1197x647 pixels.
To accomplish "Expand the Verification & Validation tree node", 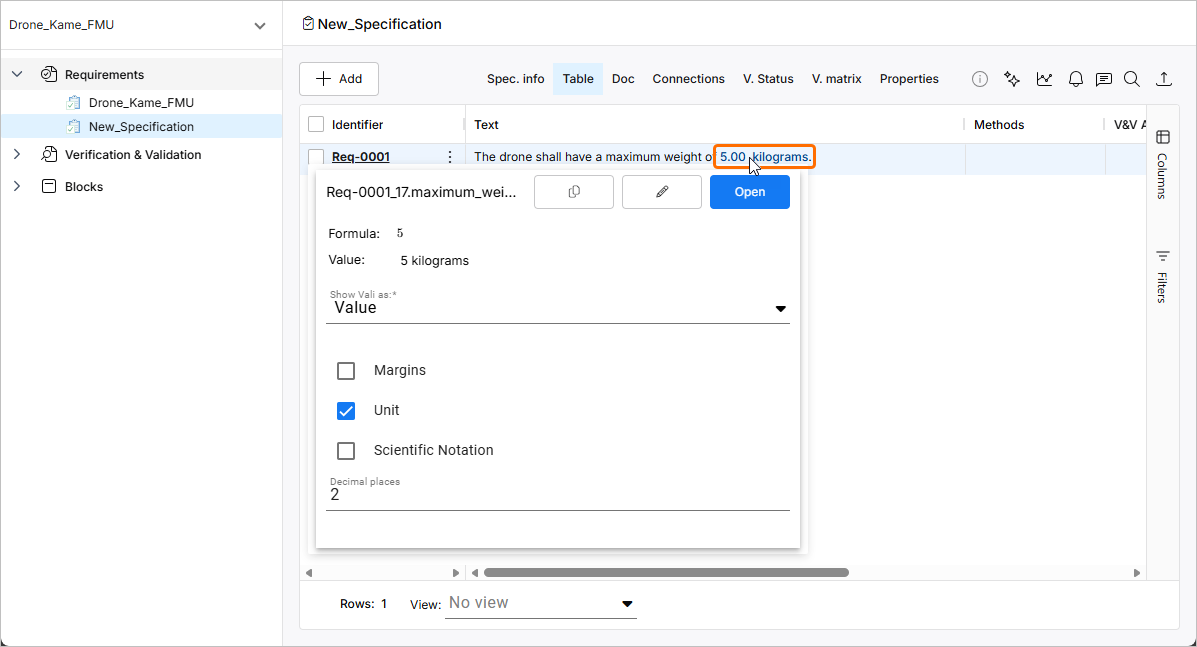I will point(17,155).
